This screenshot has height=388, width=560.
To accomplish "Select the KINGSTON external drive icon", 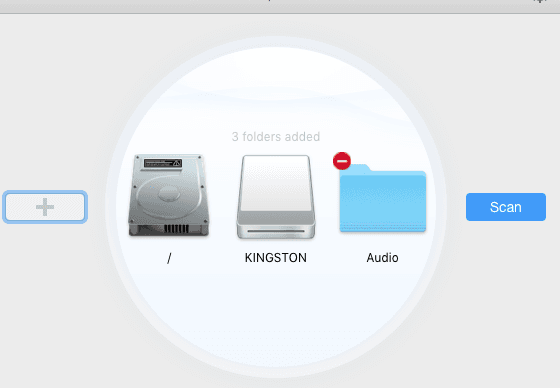I will 276,197.
